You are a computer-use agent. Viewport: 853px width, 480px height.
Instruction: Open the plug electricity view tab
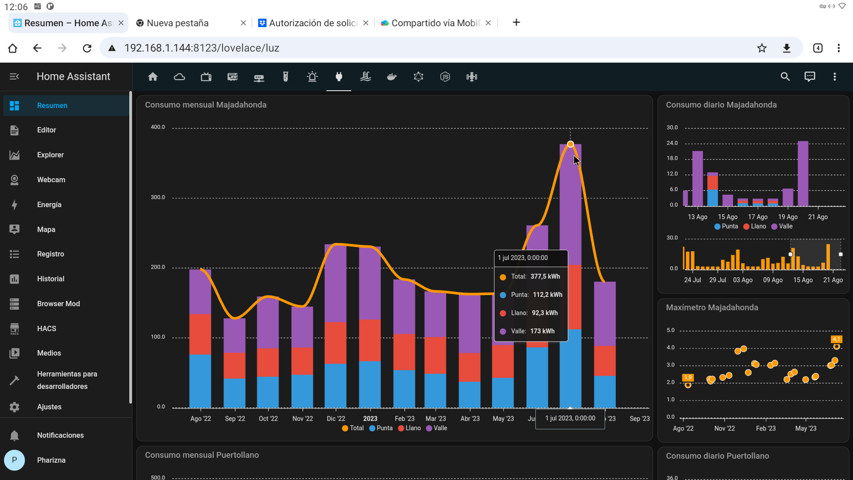(x=338, y=77)
